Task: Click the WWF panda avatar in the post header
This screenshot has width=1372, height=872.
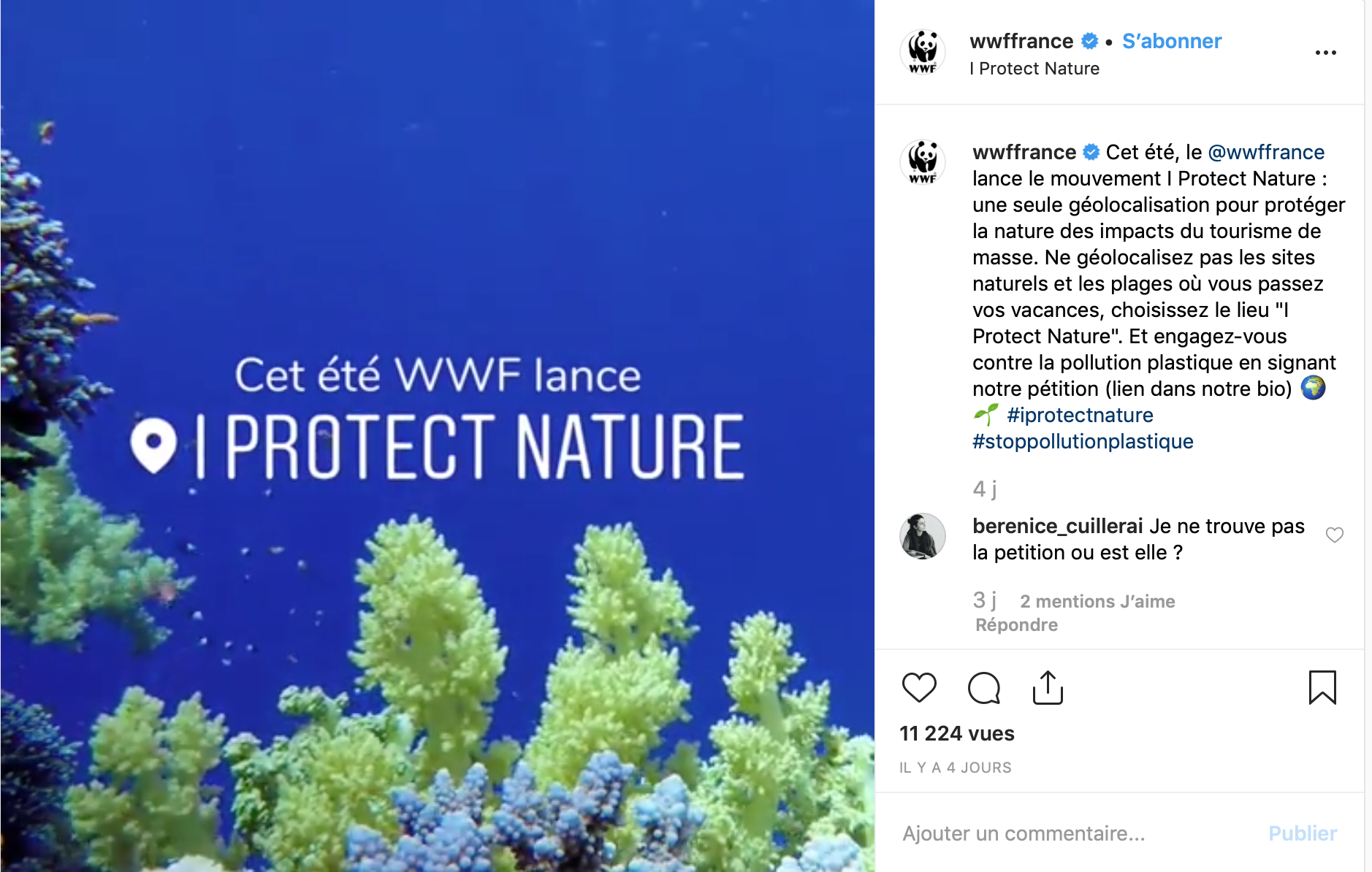Action: (923, 53)
